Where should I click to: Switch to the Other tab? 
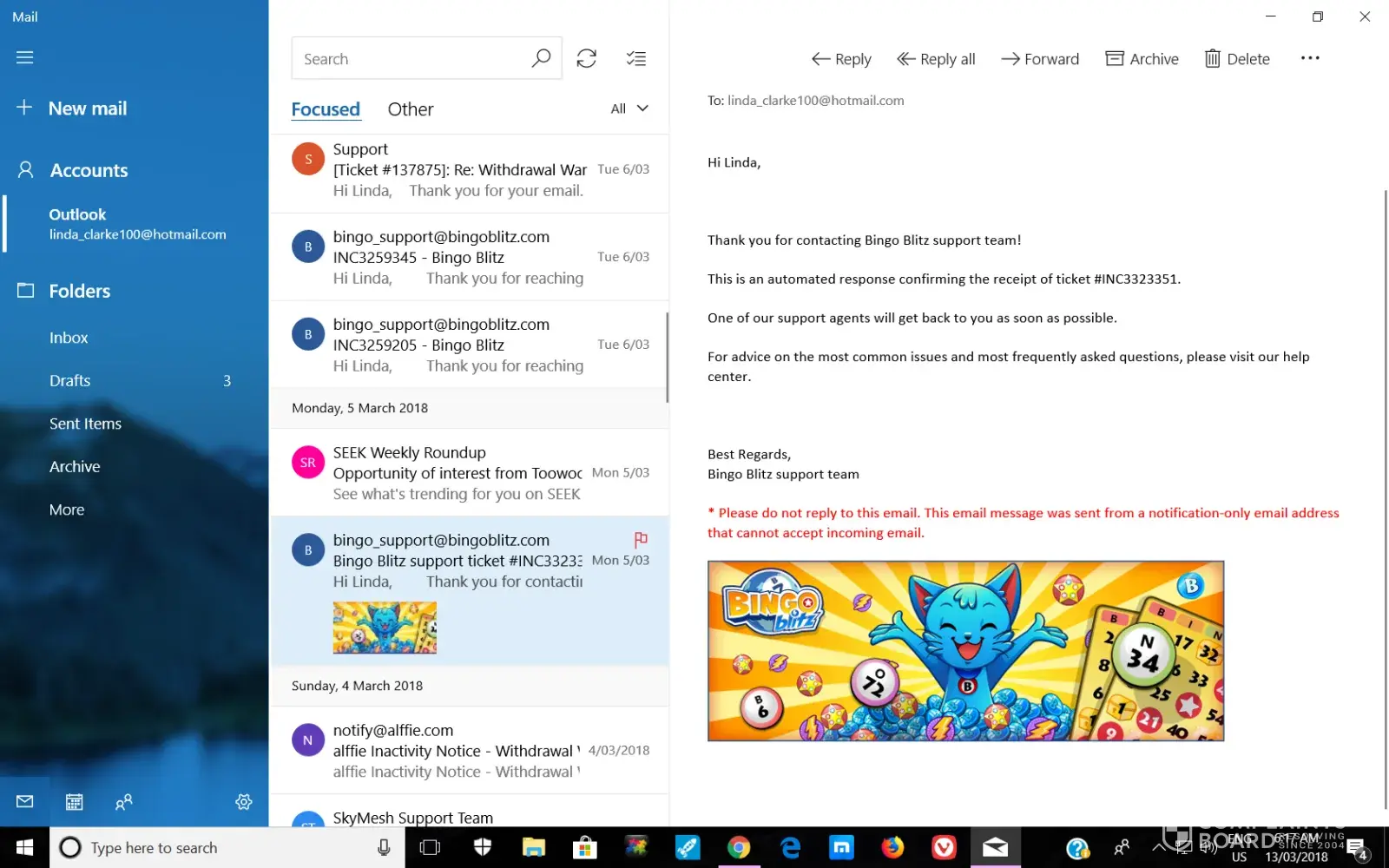point(410,109)
